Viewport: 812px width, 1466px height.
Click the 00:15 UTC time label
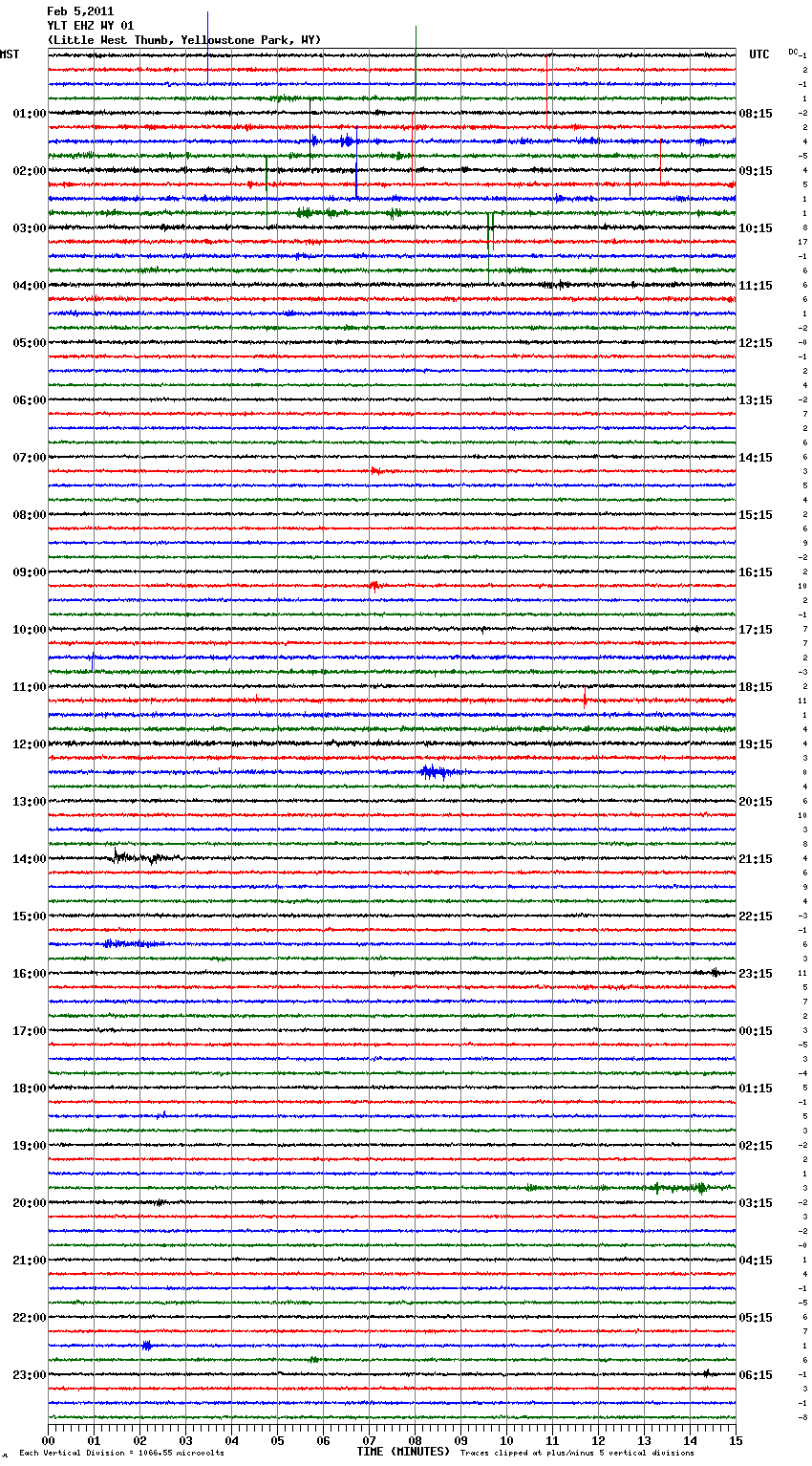(756, 1031)
